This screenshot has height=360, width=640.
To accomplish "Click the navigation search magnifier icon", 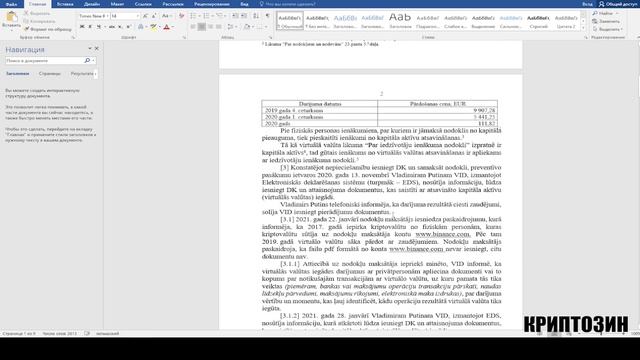I will click(x=87, y=60).
